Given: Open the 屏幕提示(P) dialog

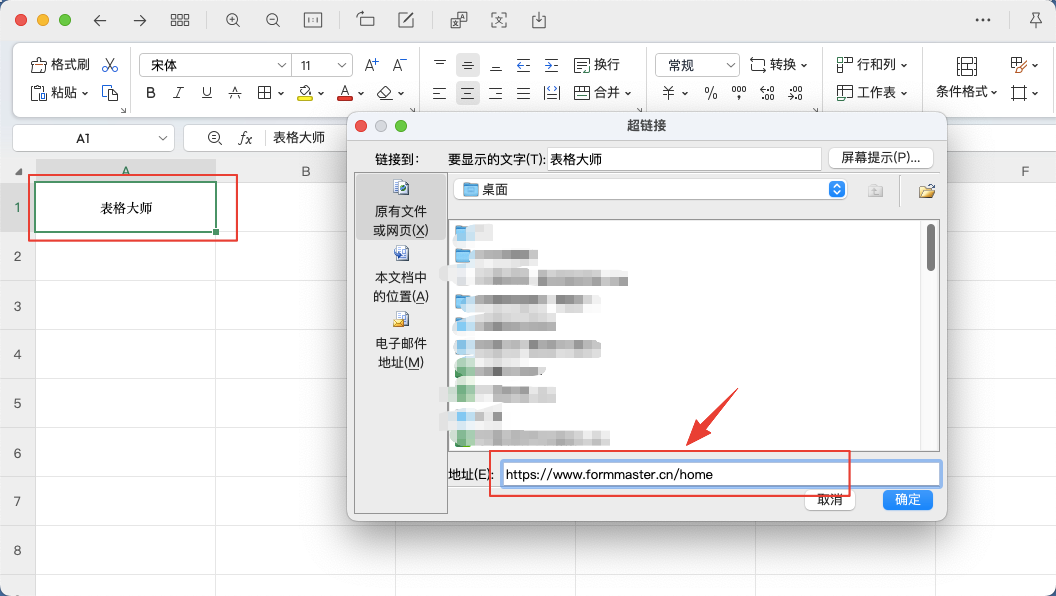Looking at the screenshot, I should [880, 158].
